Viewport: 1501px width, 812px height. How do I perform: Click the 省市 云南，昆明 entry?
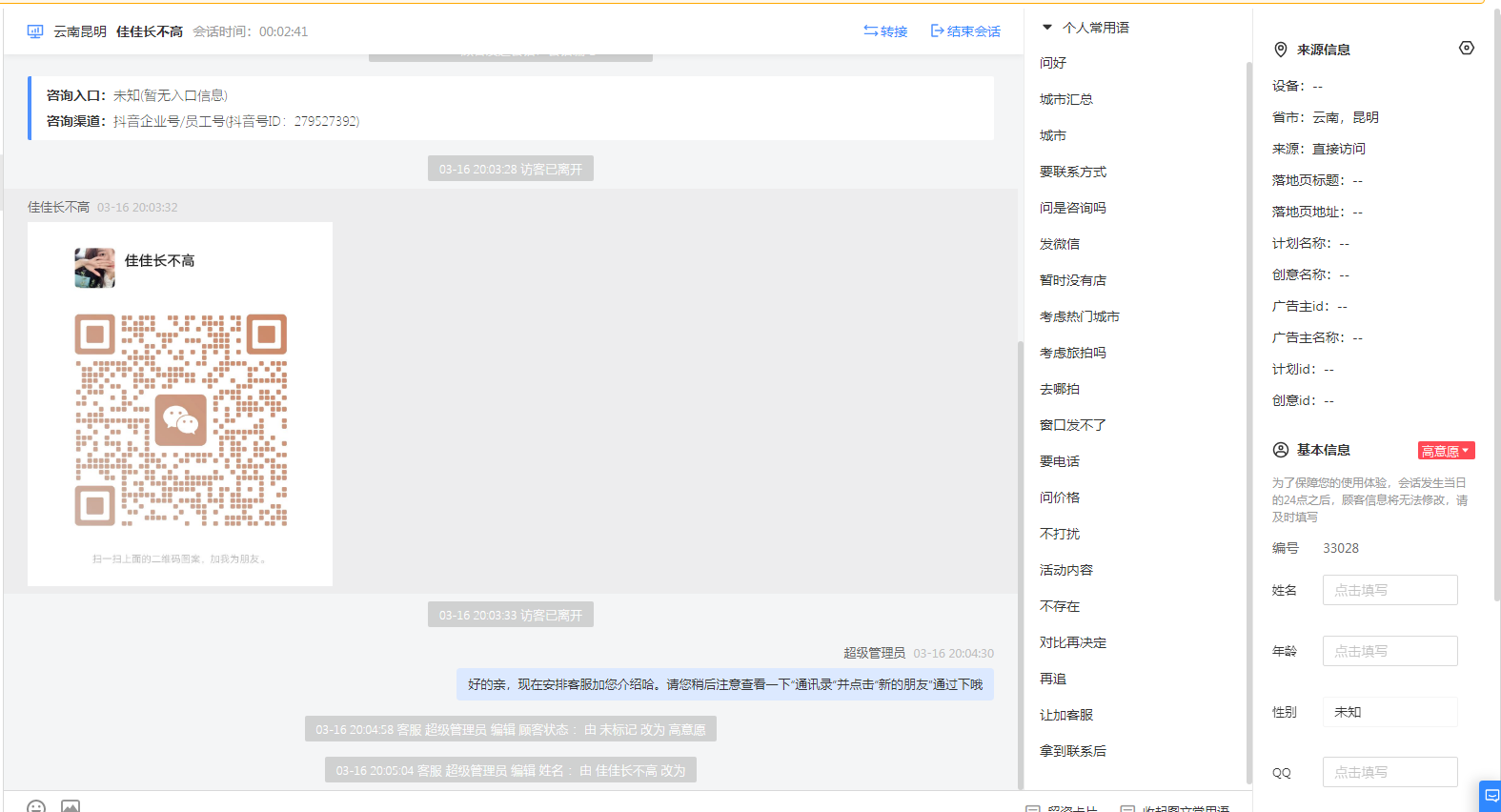[1326, 117]
